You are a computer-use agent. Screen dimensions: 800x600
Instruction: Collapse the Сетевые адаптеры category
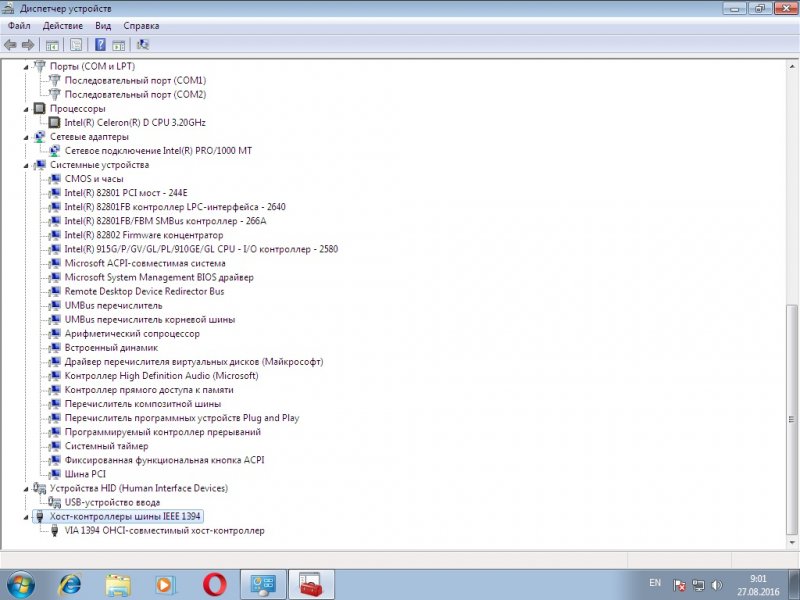pyautogui.click(x=26, y=137)
